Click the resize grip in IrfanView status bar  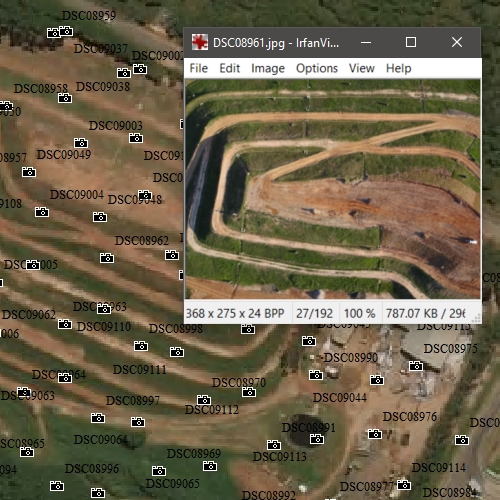coord(477,319)
